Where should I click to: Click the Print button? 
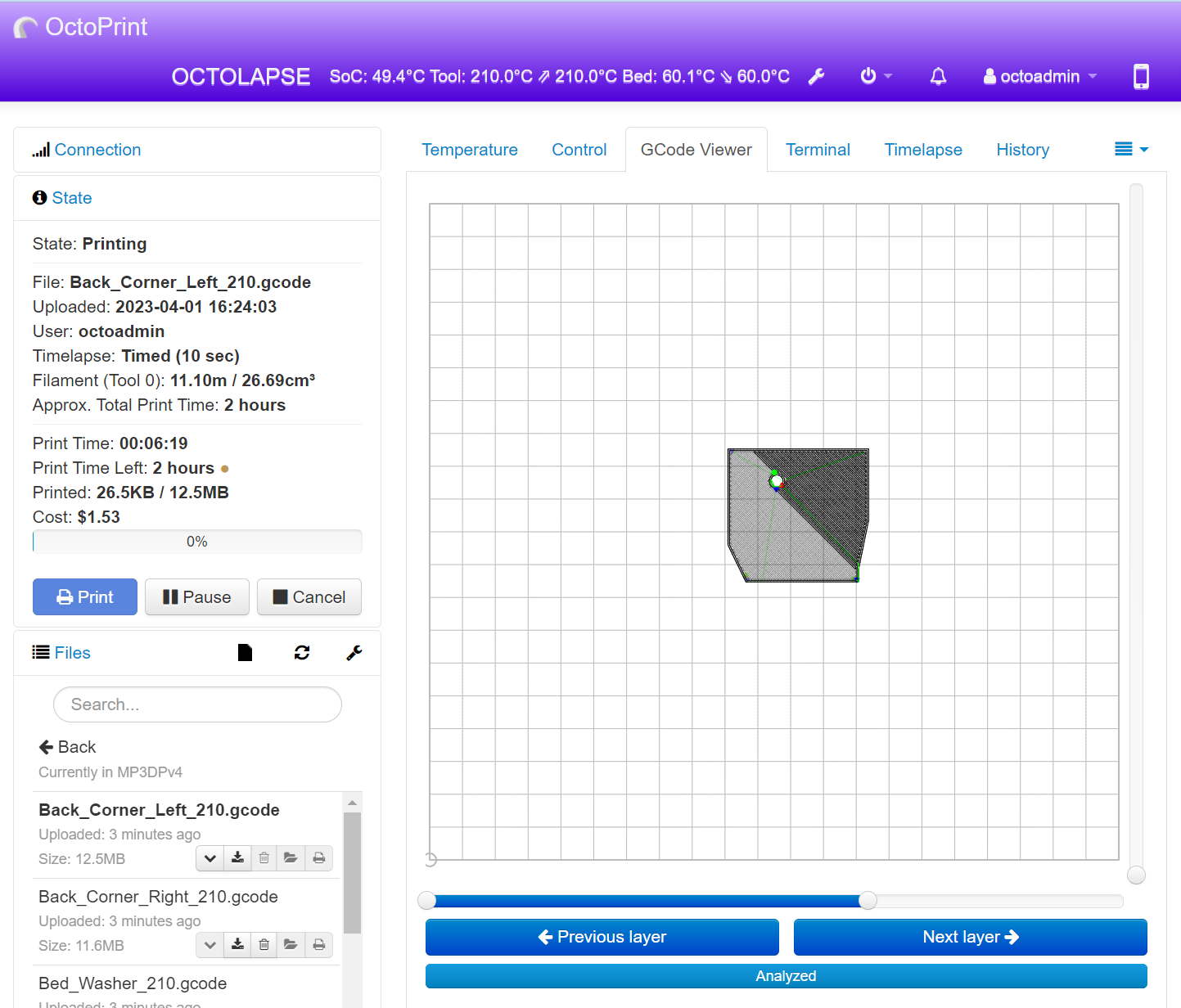click(x=85, y=597)
